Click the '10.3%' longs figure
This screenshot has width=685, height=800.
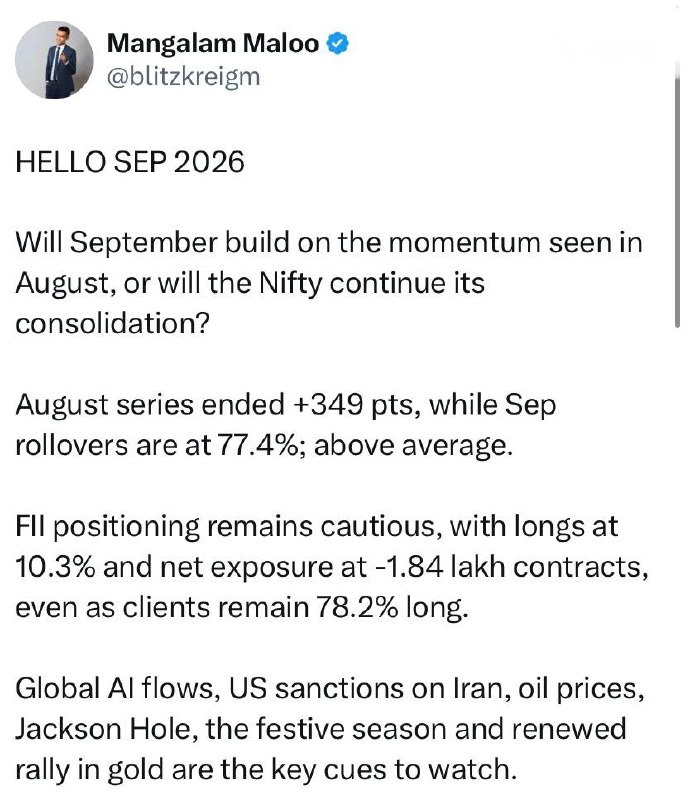coord(55,567)
